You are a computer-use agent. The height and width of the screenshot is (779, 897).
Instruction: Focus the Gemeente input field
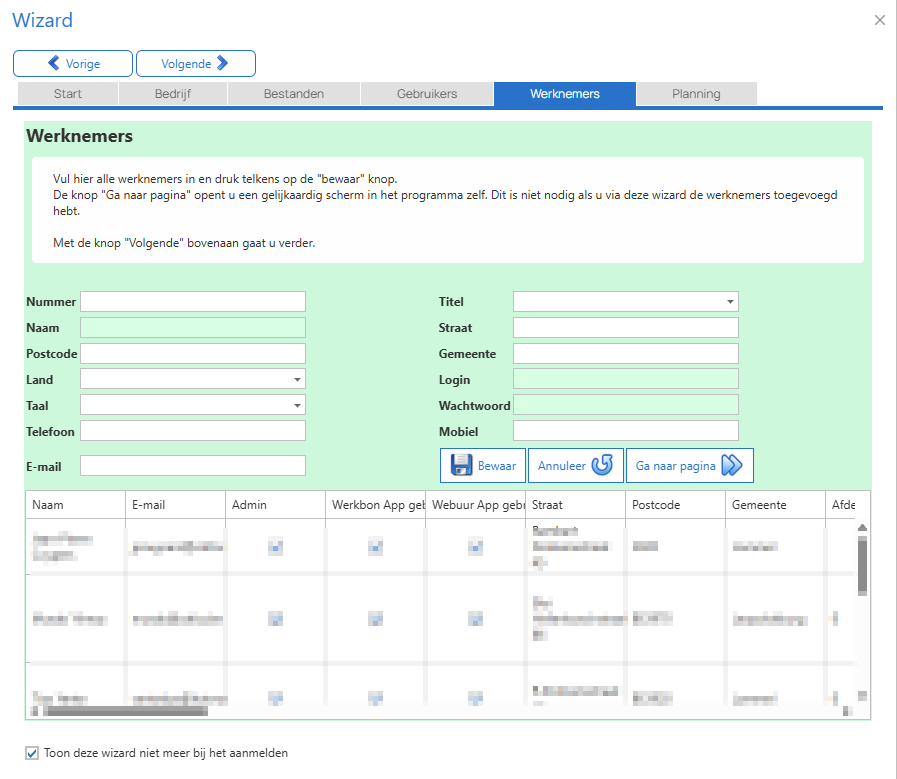click(626, 353)
